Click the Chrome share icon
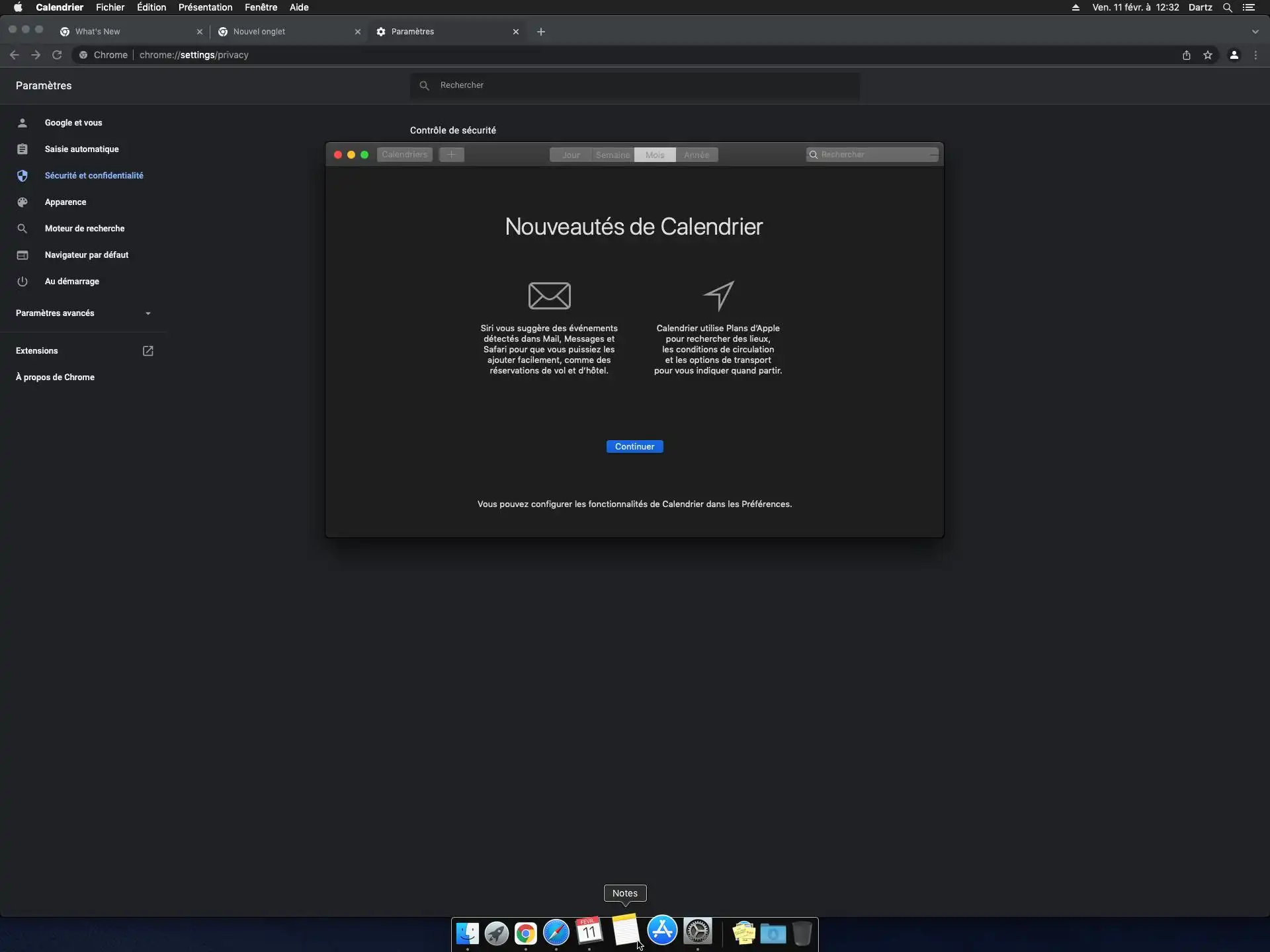The height and width of the screenshot is (952, 1270). tap(1187, 55)
